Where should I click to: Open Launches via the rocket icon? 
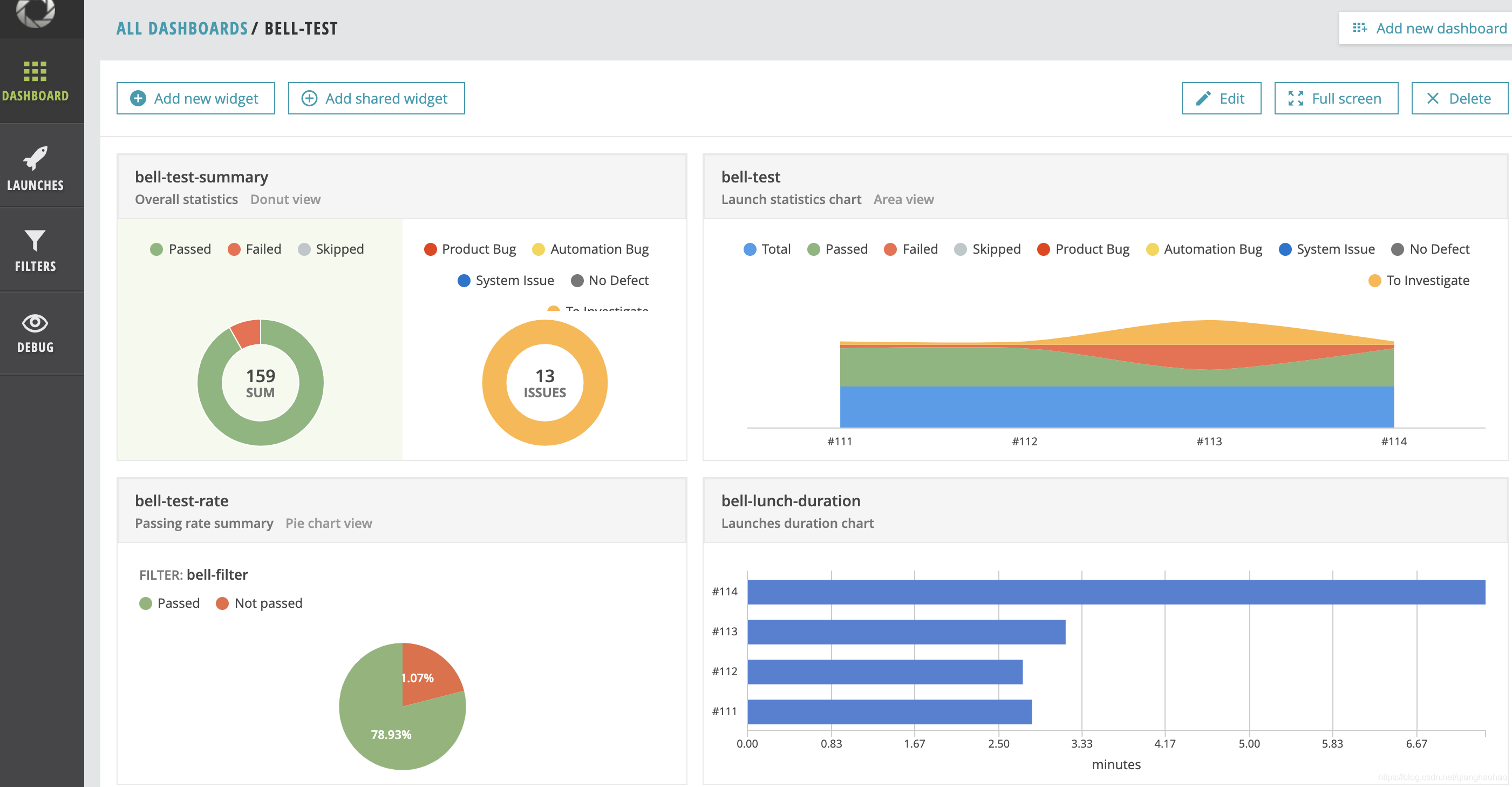point(35,158)
